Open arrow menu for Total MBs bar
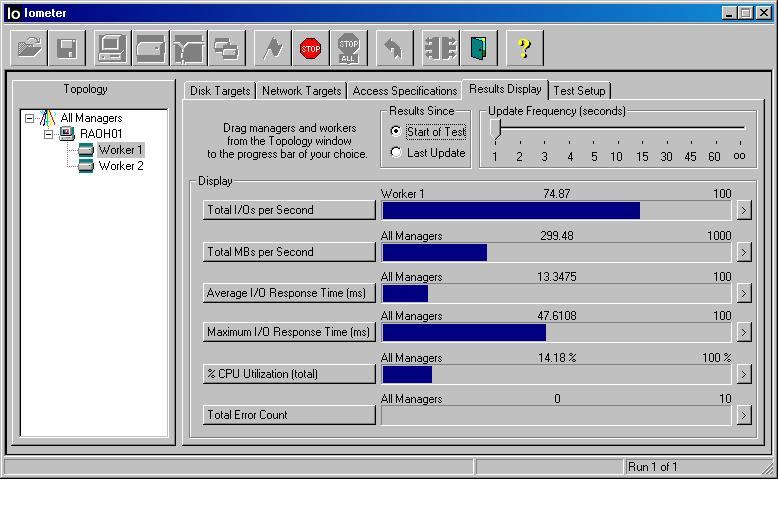This screenshot has height=512, width=778. pos(743,252)
